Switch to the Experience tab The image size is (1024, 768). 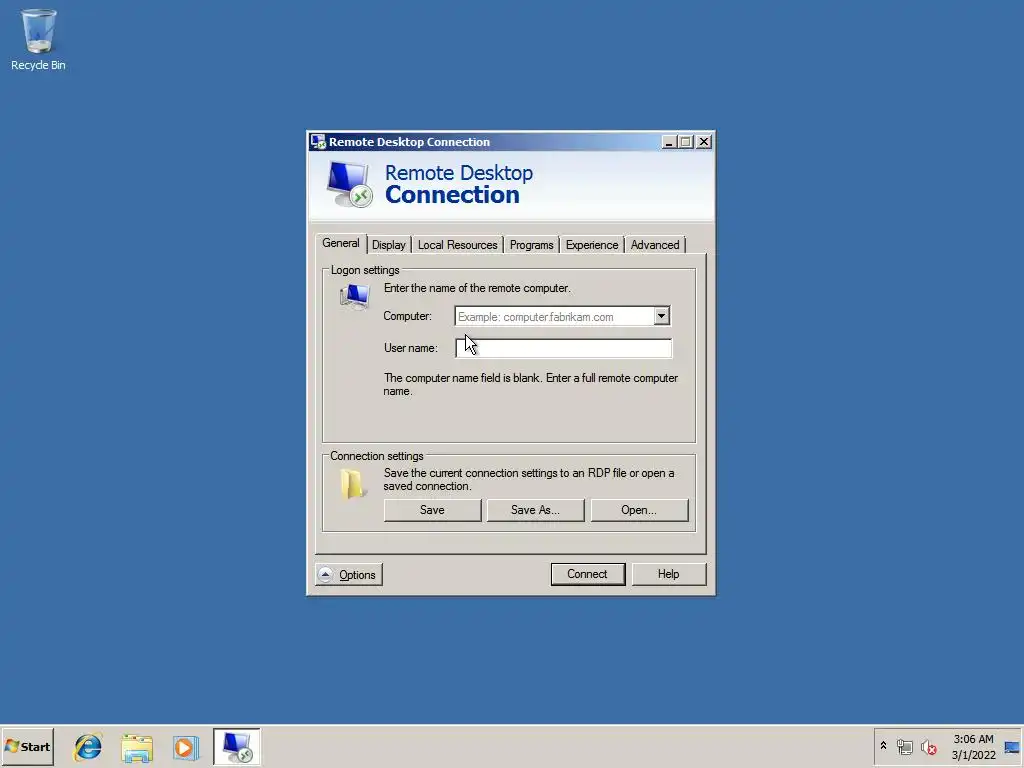point(592,245)
